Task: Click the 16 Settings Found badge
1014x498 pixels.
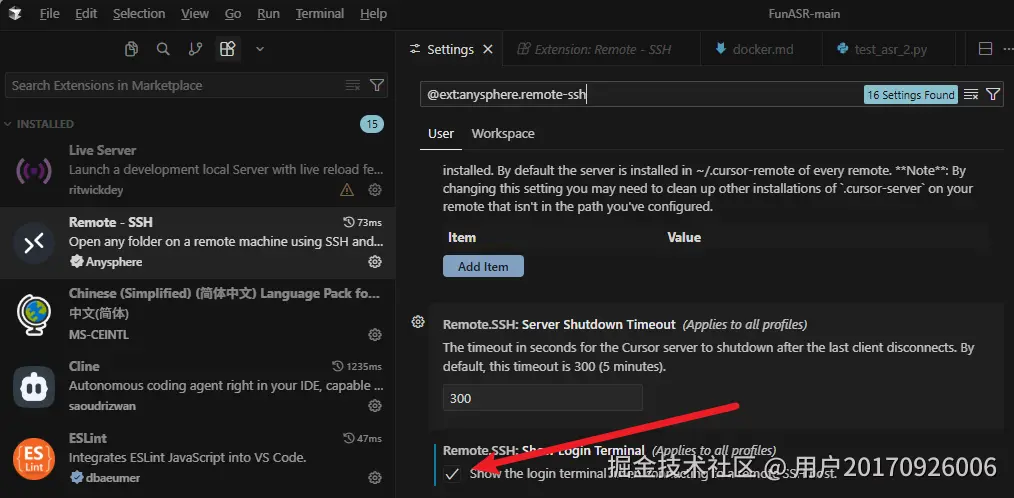Action: [911, 95]
